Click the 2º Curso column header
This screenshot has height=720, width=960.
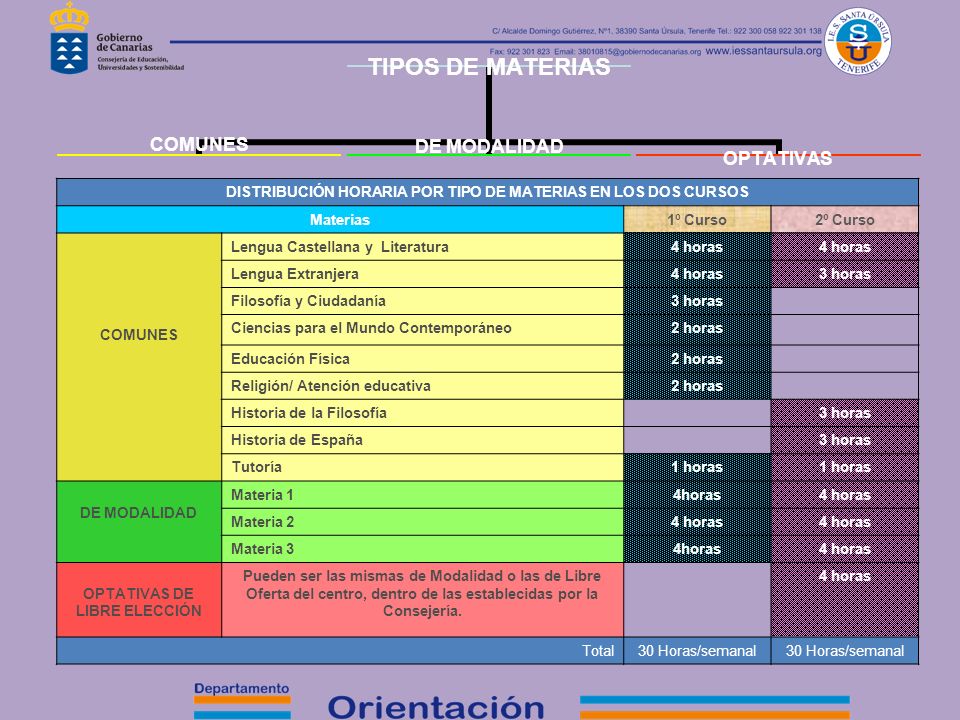coord(845,220)
